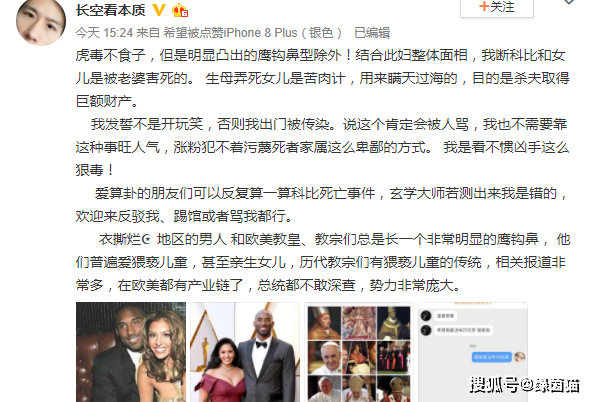Screen dimensions: 594x402
Task: Click the crescent moon emoji in the post
Action: 147,239
